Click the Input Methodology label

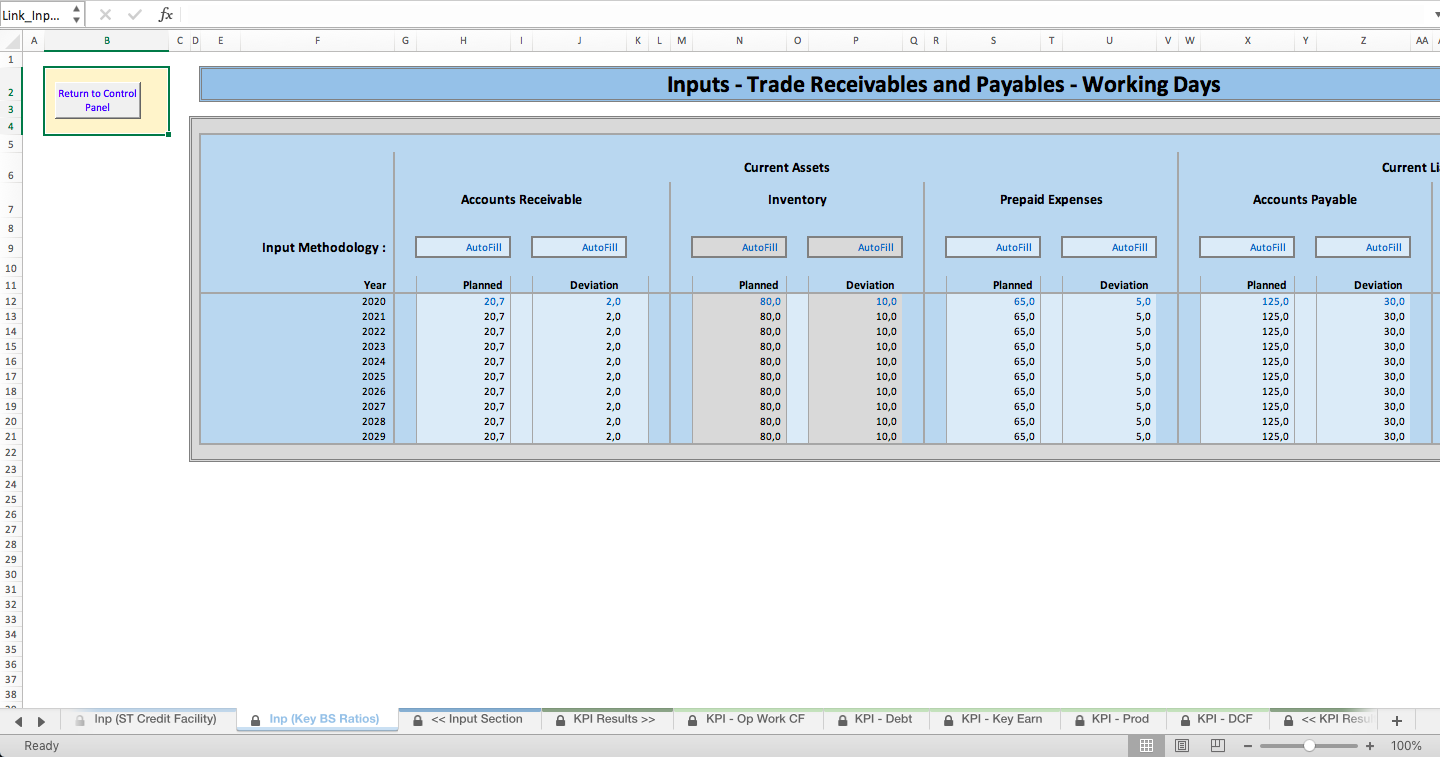tap(324, 247)
